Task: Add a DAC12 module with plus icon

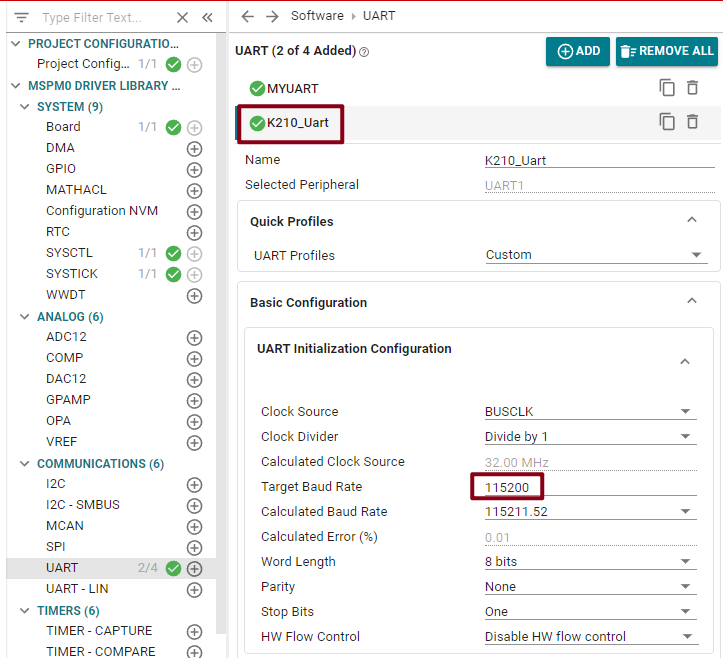Action: [194, 380]
